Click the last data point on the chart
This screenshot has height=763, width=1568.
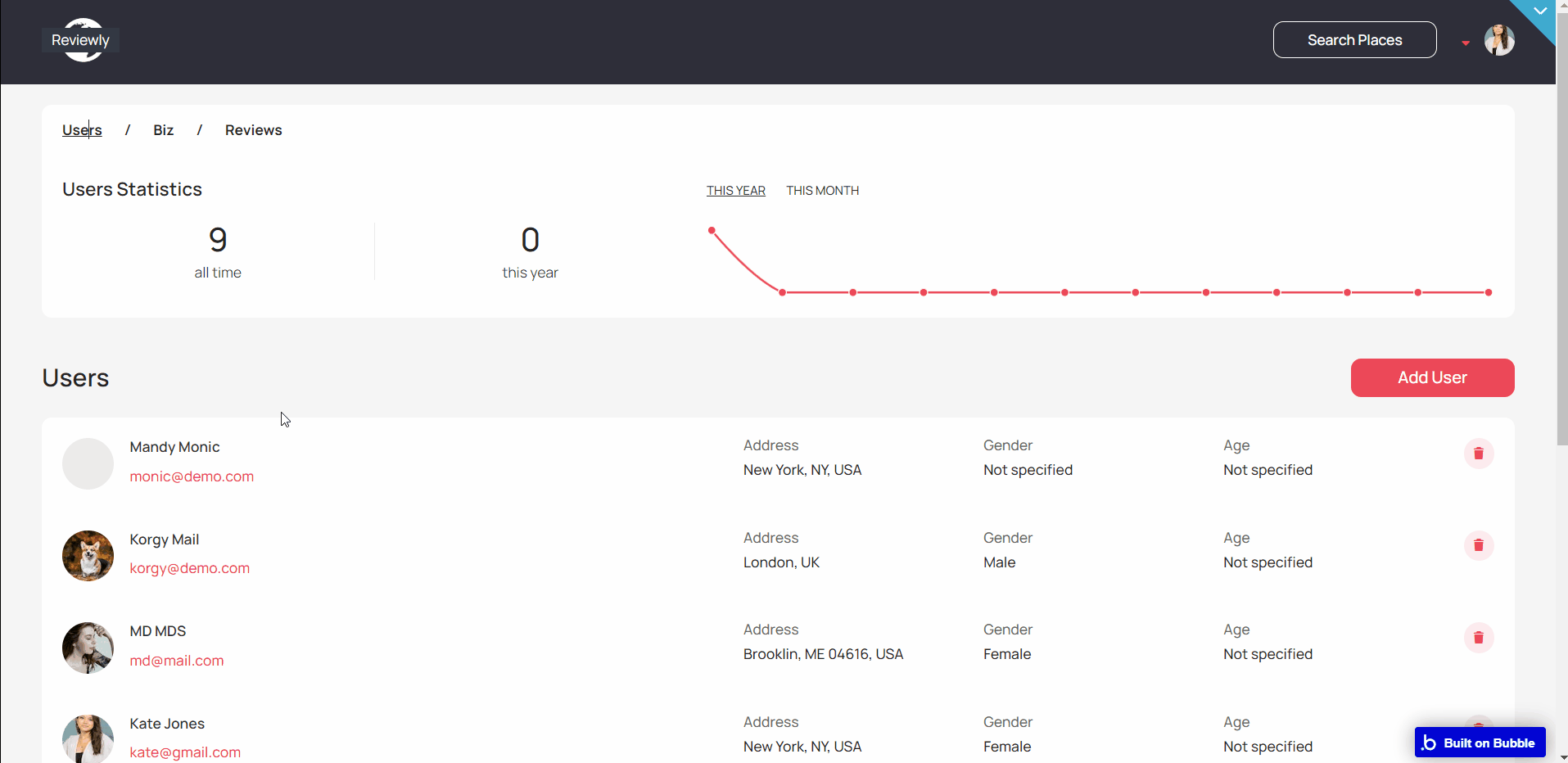[x=1489, y=292]
